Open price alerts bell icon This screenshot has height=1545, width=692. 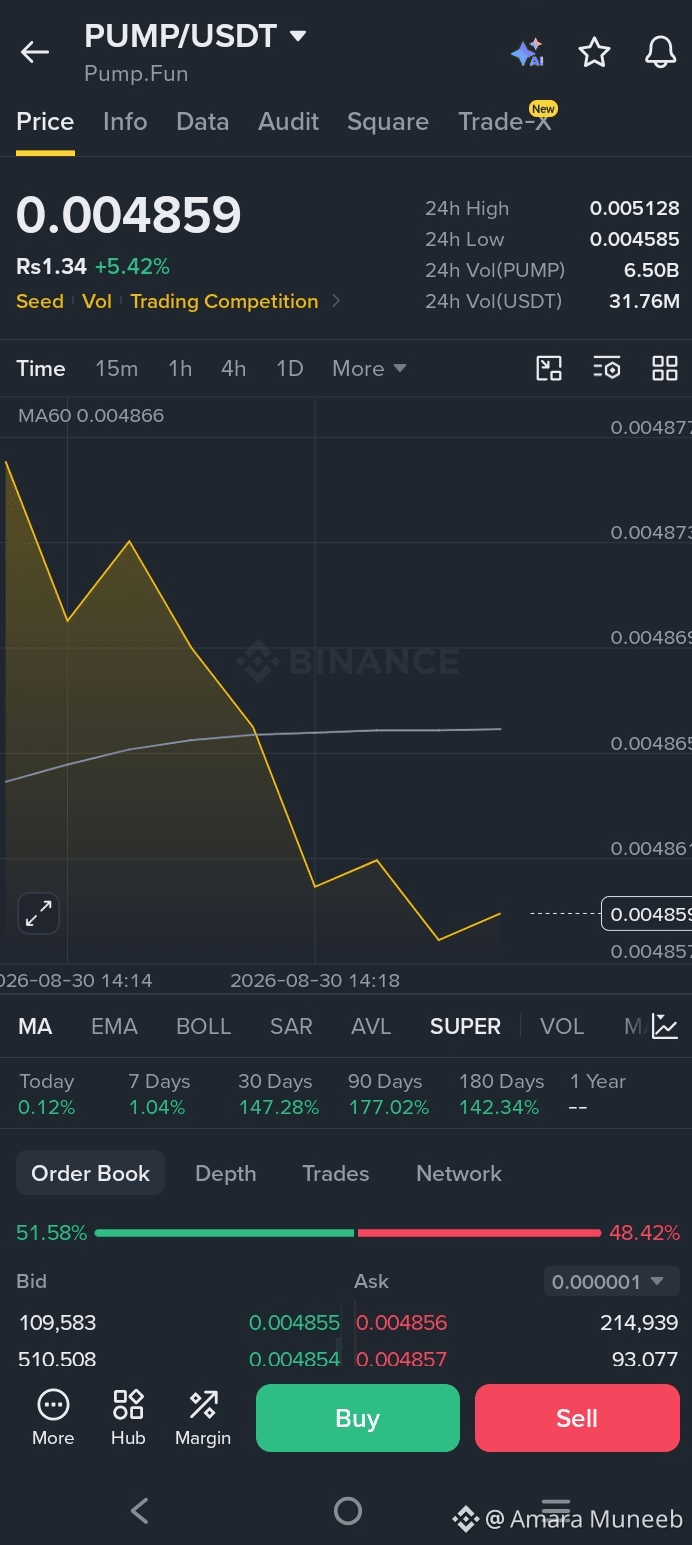(660, 52)
